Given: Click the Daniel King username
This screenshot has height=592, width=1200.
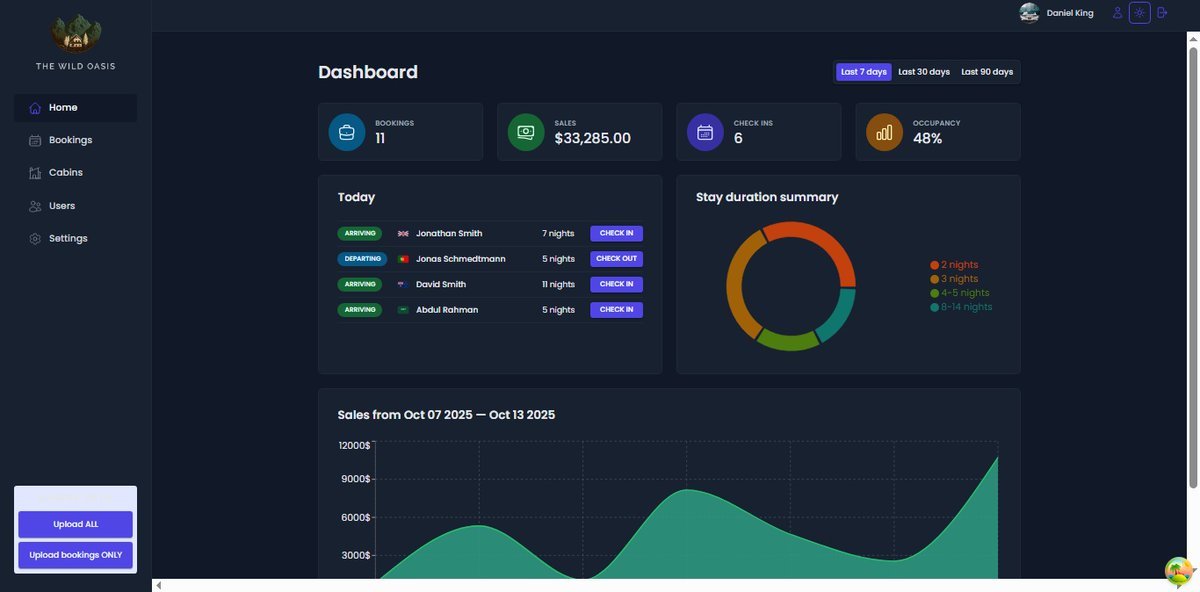Looking at the screenshot, I should point(1070,13).
